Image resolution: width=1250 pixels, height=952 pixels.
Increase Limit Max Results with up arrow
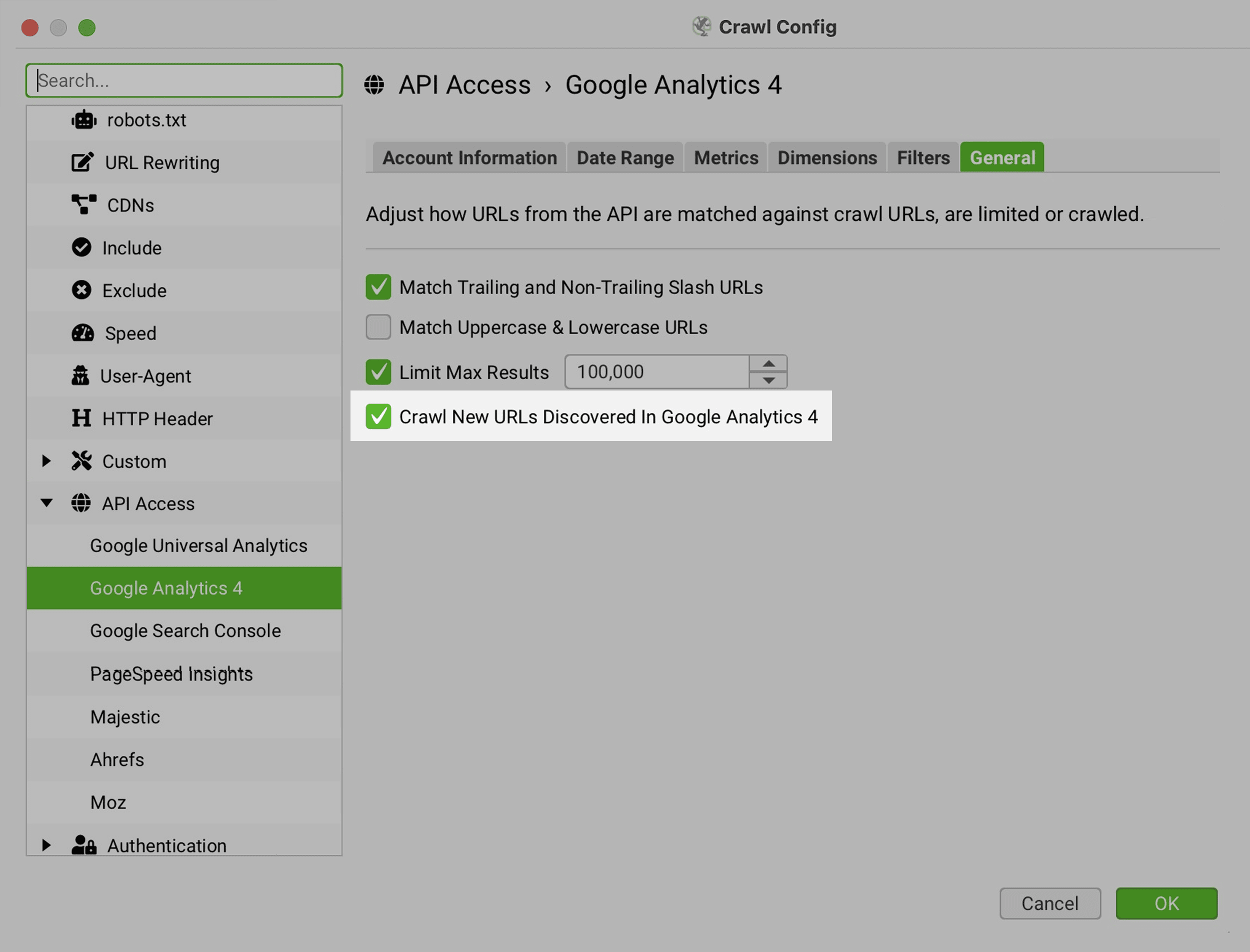click(768, 364)
